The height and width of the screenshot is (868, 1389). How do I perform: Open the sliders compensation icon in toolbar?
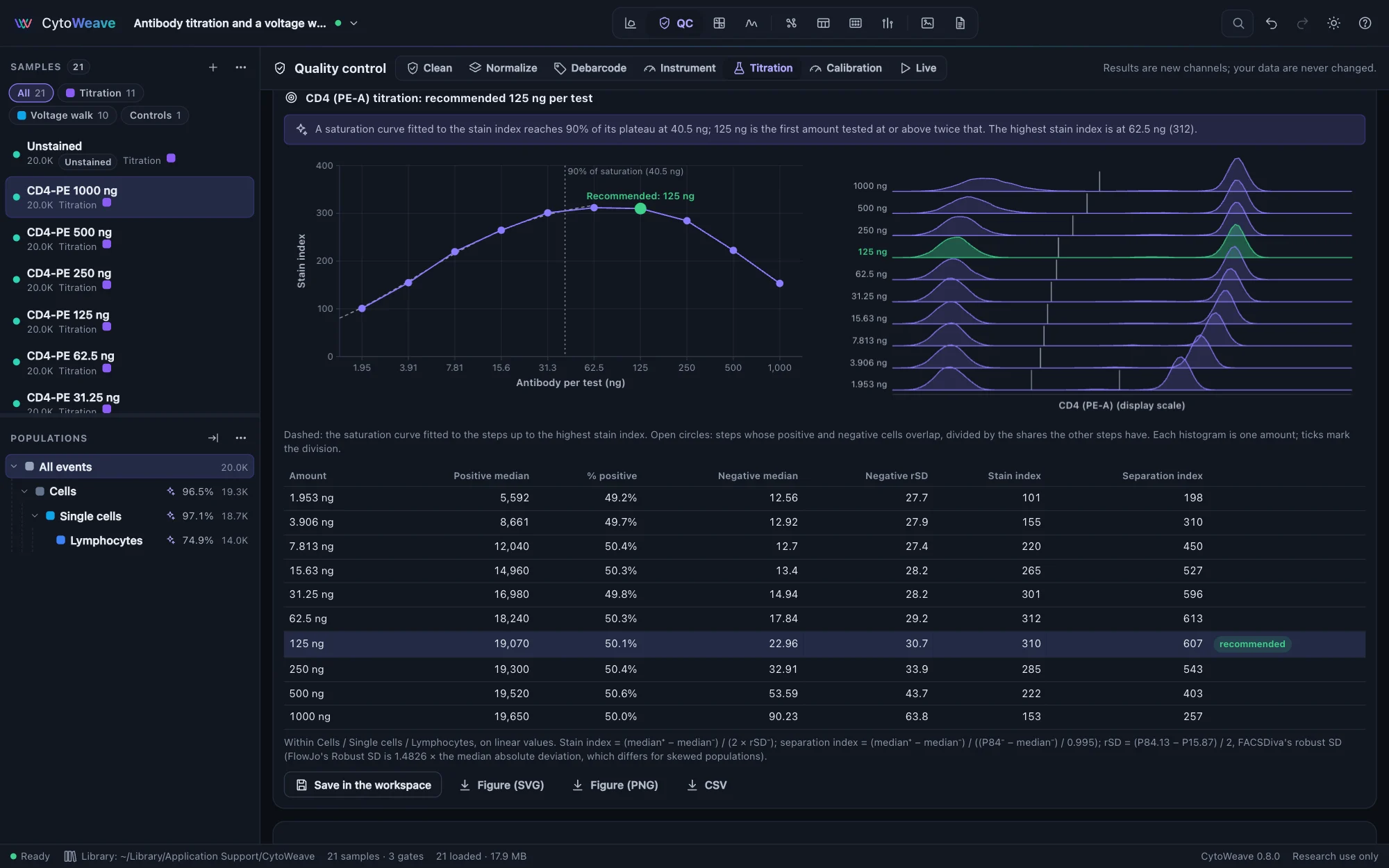point(888,23)
